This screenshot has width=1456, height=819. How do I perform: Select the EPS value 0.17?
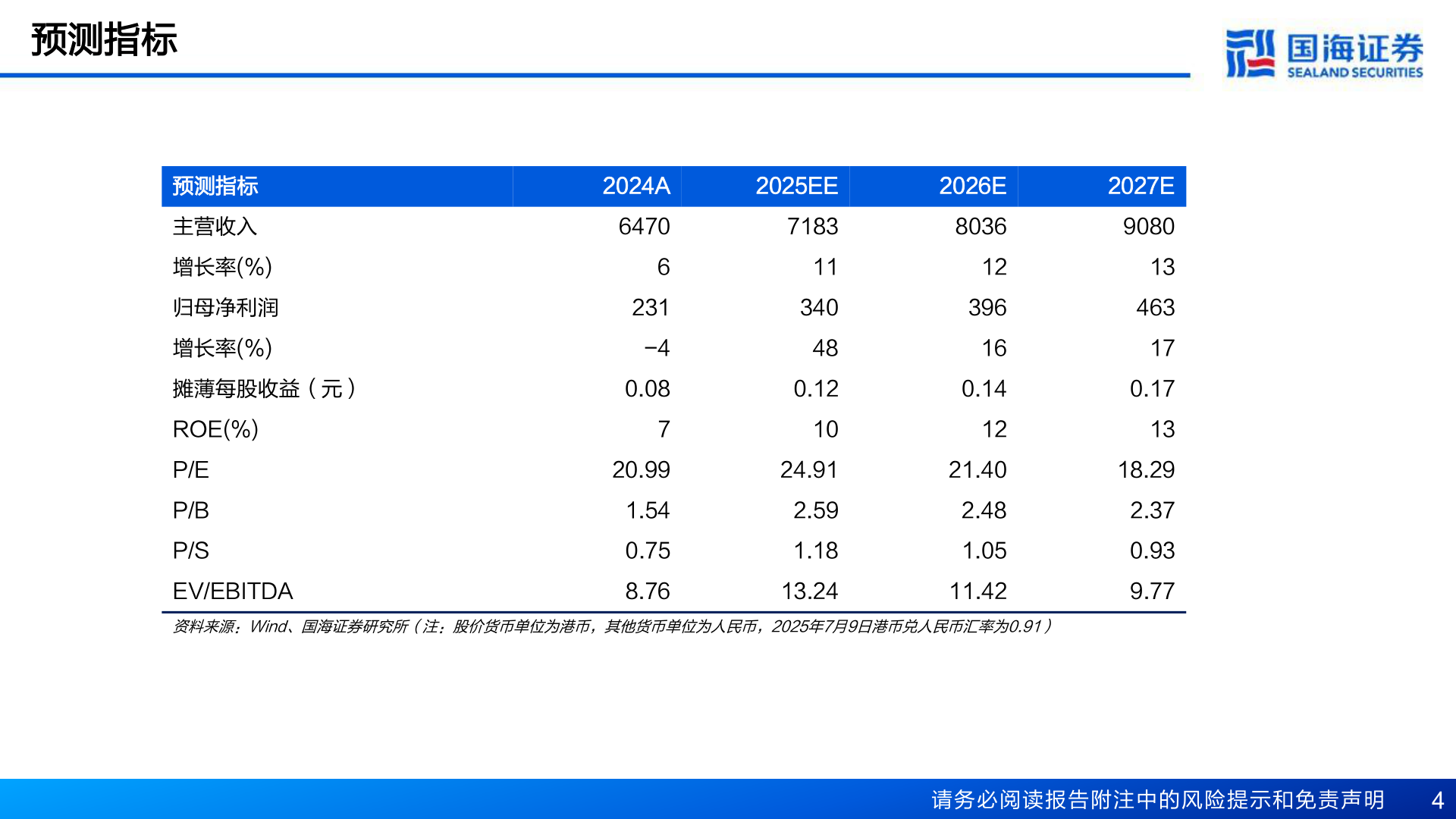[x=1152, y=388]
